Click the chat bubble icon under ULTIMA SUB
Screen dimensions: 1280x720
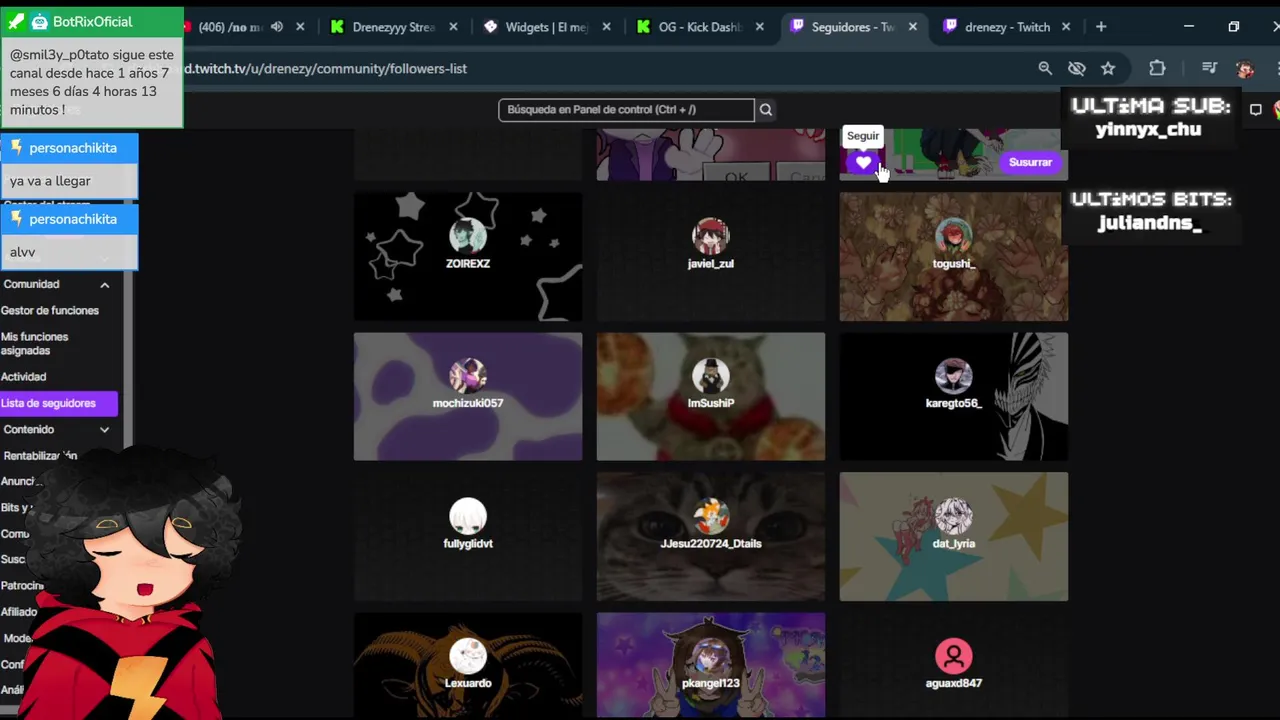[x=1256, y=110]
